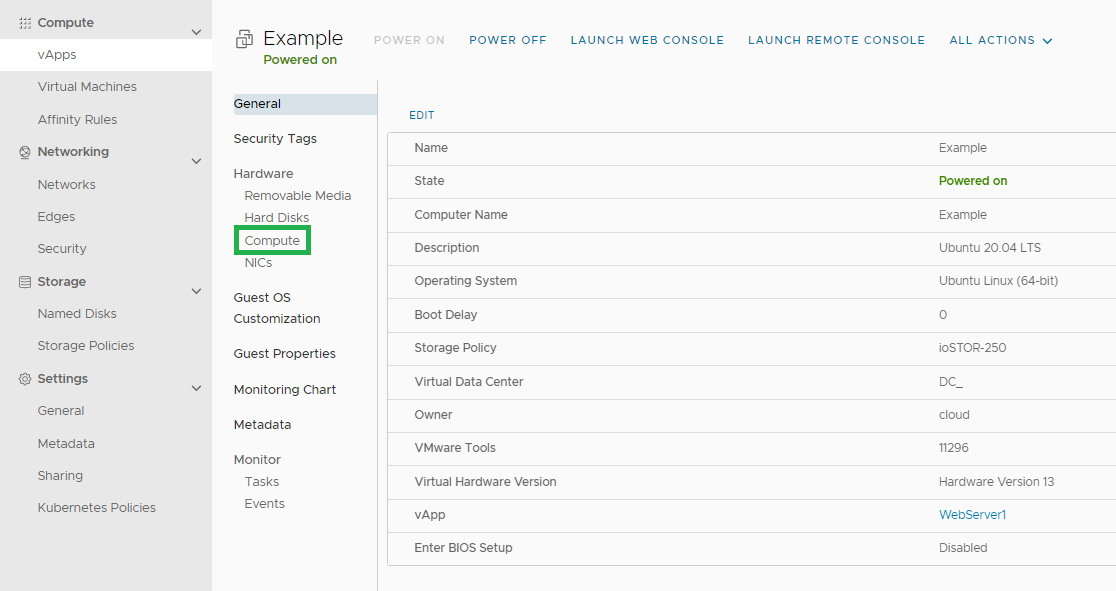
Task: Collapse the Storage sidebar section chevron
Action: pos(196,291)
